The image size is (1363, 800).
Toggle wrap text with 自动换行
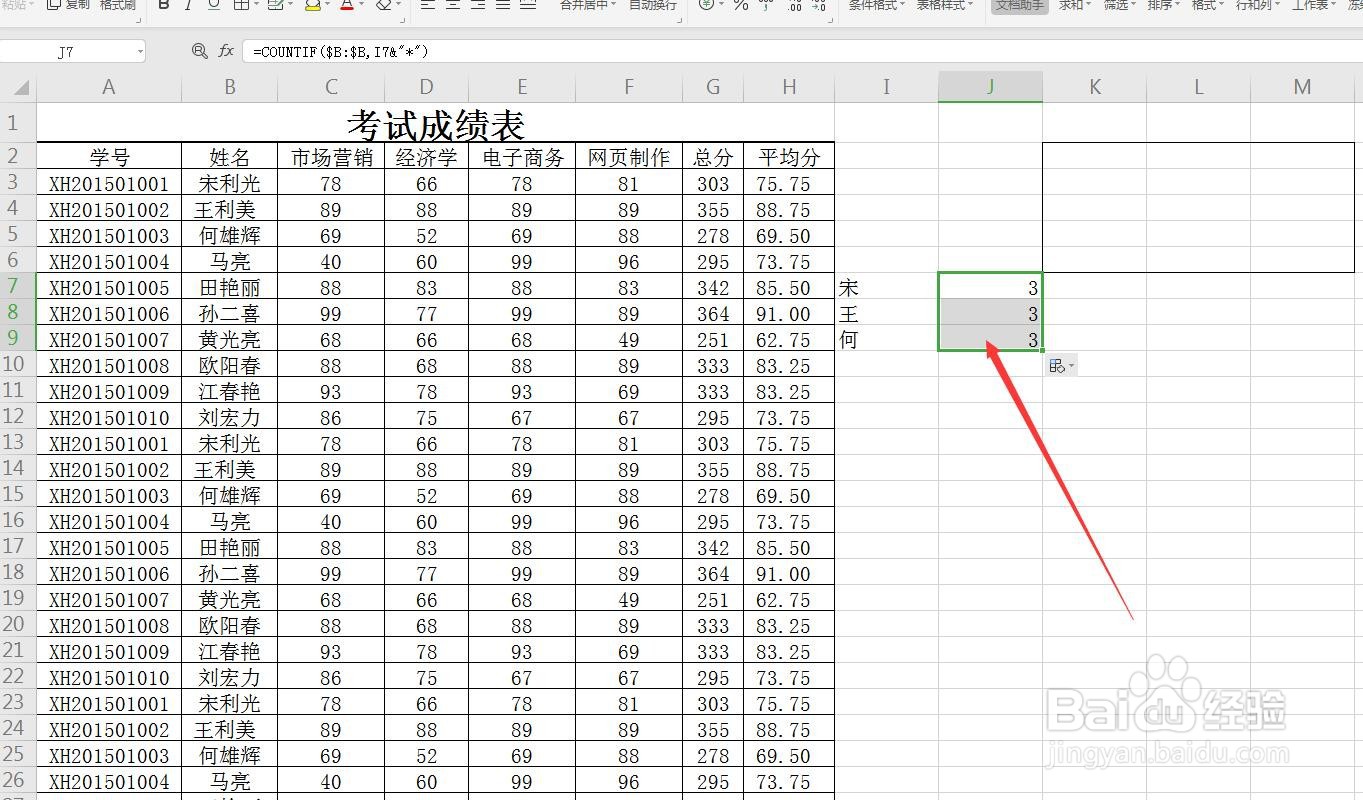coord(653,8)
